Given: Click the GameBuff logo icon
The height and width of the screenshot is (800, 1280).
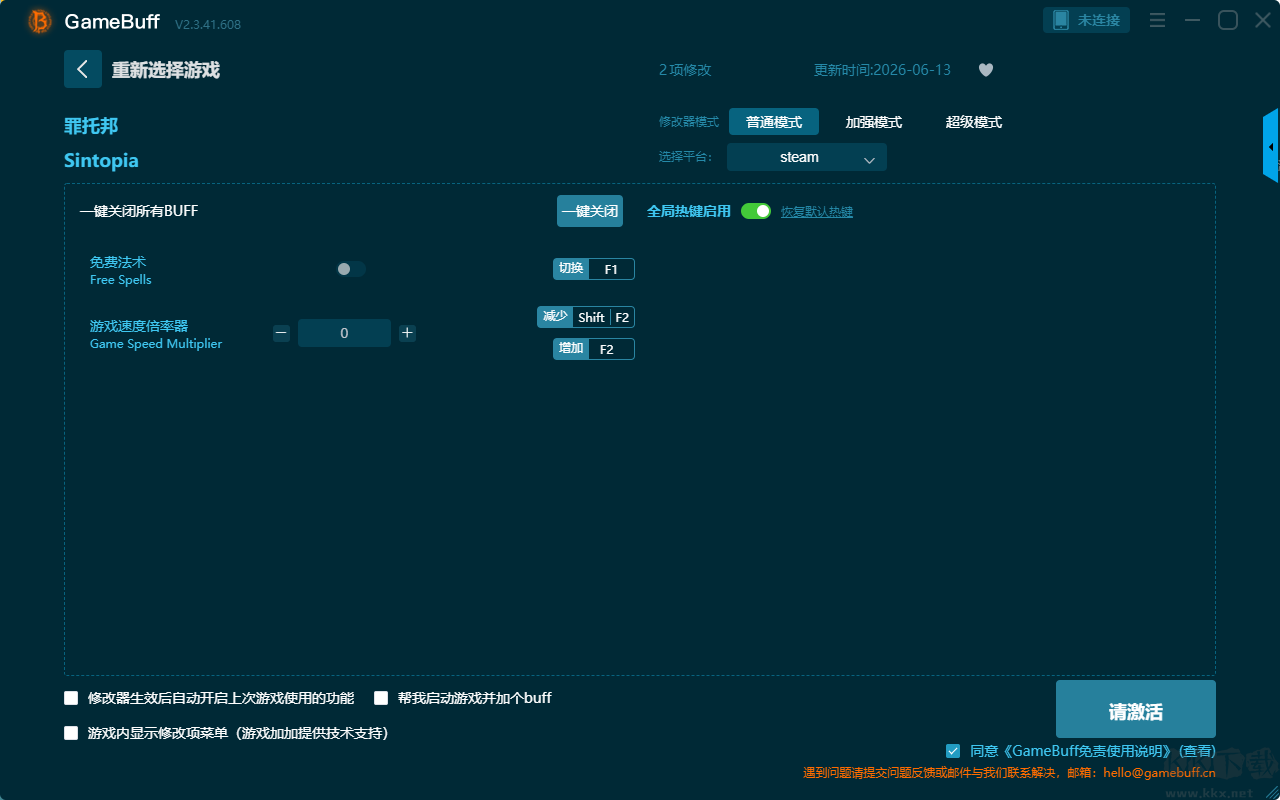Looking at the screenshot, I should 40,21.
